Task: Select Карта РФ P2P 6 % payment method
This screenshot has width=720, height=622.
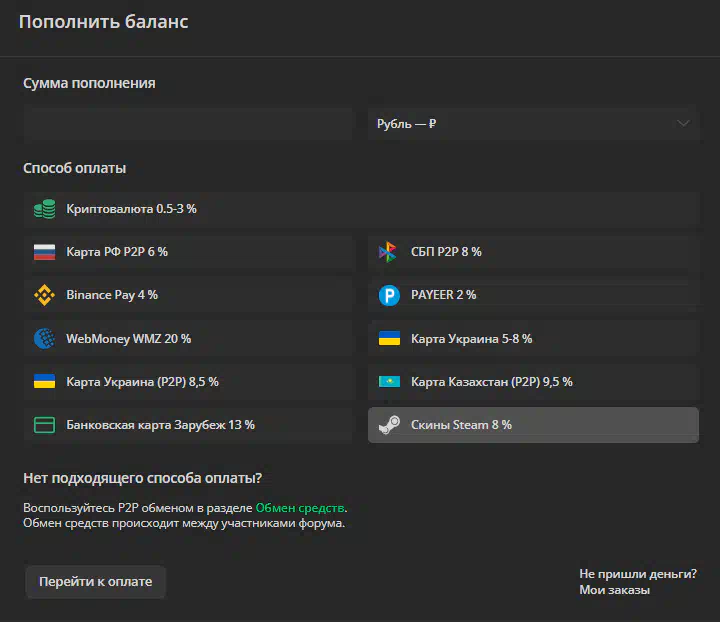Action: coord(188,252)
